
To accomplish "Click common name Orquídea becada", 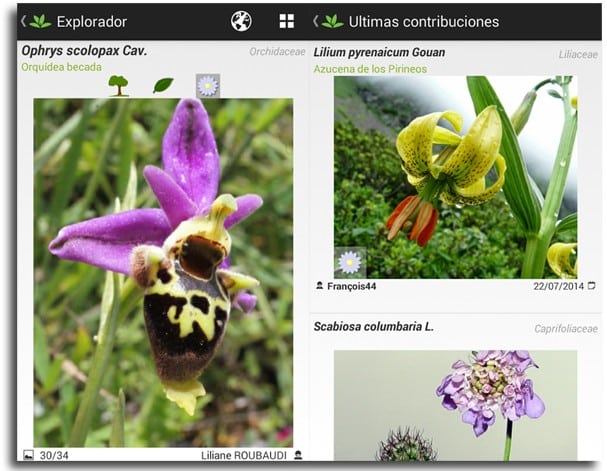I will pos(62,67).
